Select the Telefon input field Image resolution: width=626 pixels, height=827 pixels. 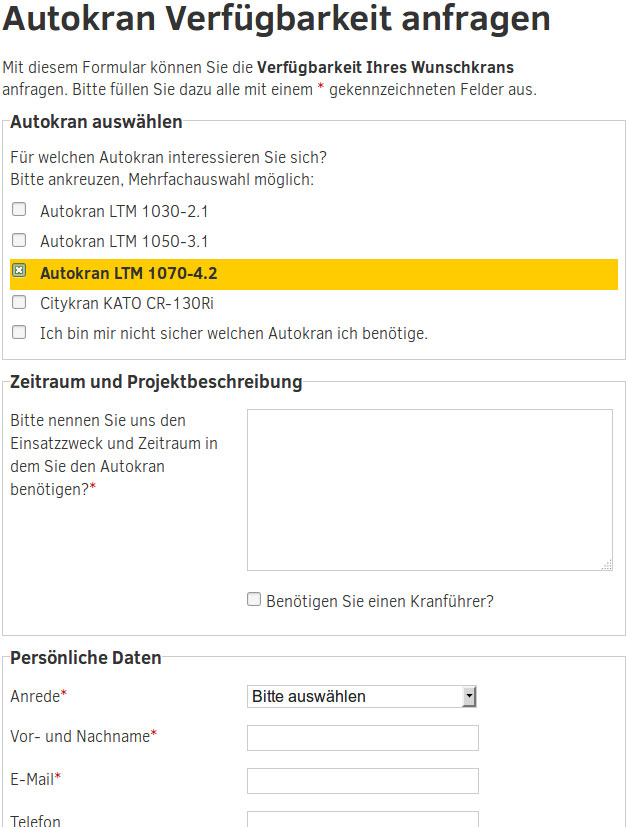click(x=362, y=819)
